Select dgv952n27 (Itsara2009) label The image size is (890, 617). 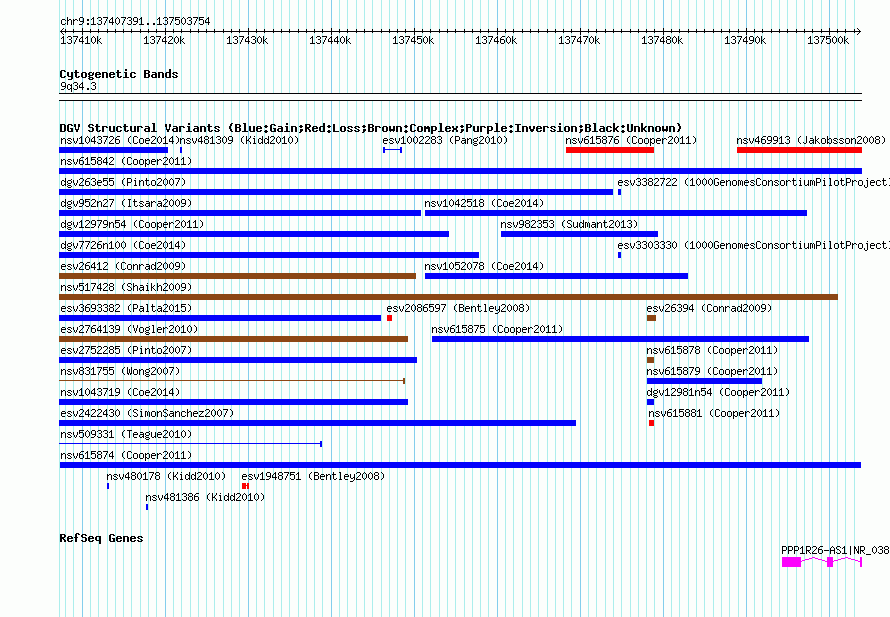coord(126,203)
